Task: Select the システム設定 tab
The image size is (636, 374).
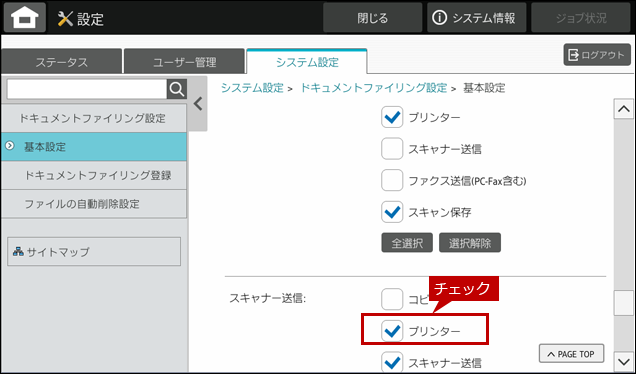Action: pyautogui.click(x=307, y=62)
